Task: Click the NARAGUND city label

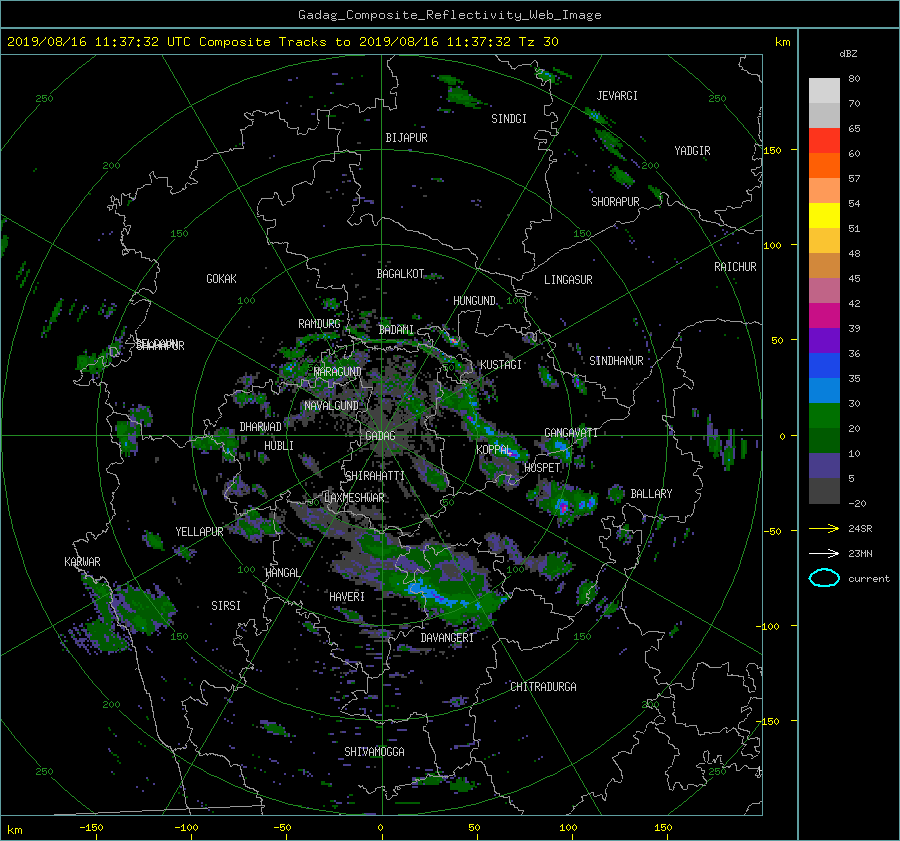Action: (x=338, y=372)
